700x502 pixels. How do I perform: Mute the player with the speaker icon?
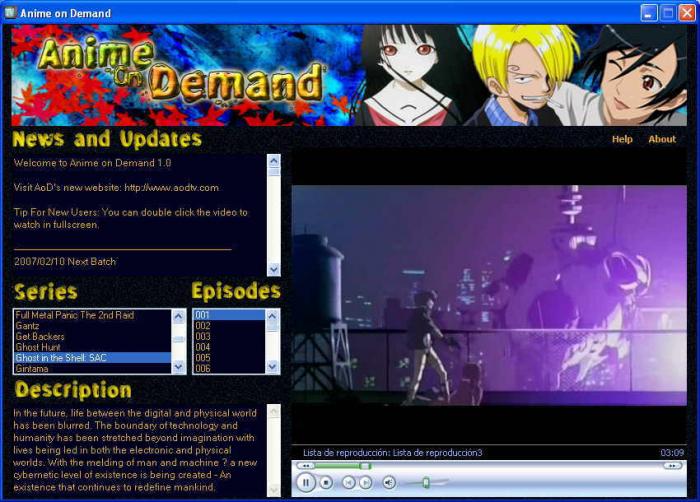[x=389, y=482]
